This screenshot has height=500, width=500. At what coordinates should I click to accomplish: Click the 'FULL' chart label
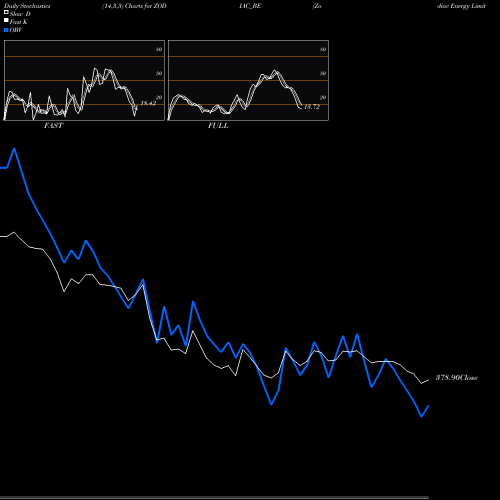click(218, 126)
